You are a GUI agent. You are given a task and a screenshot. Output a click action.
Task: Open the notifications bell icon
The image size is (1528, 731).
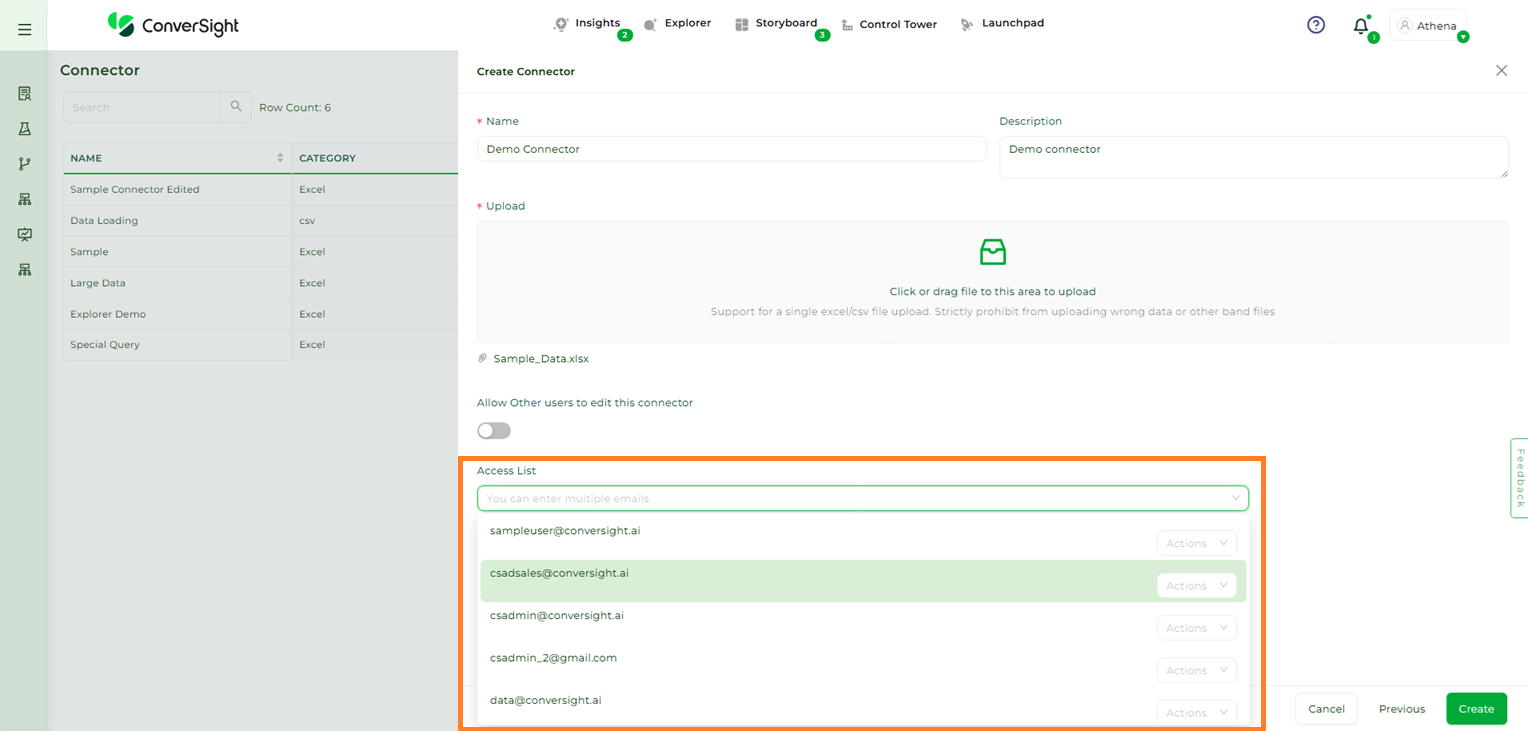click(x=1360, y=26)
